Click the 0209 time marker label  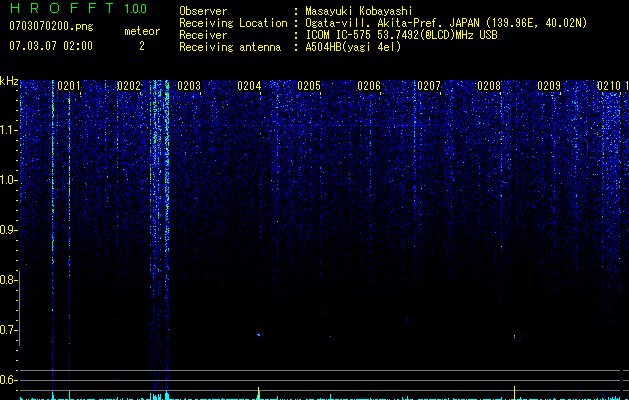tap(549, 86)
